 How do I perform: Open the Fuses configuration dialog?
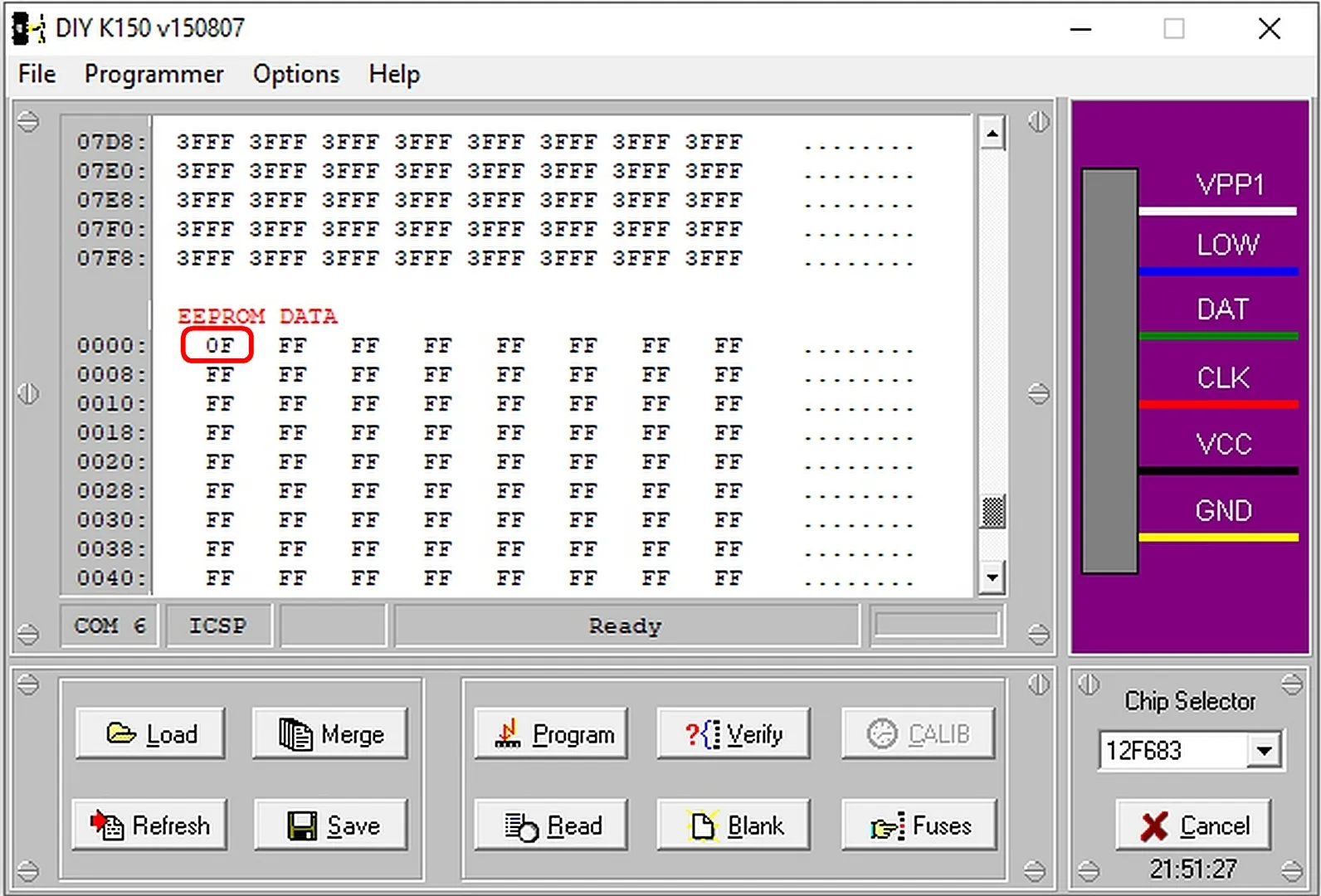[919, 825]
